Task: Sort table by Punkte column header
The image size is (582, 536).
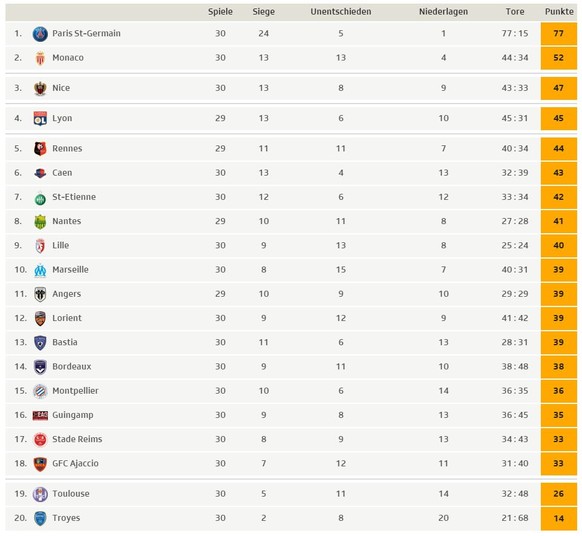Action: pyautogui.click(x=559, y=12)
